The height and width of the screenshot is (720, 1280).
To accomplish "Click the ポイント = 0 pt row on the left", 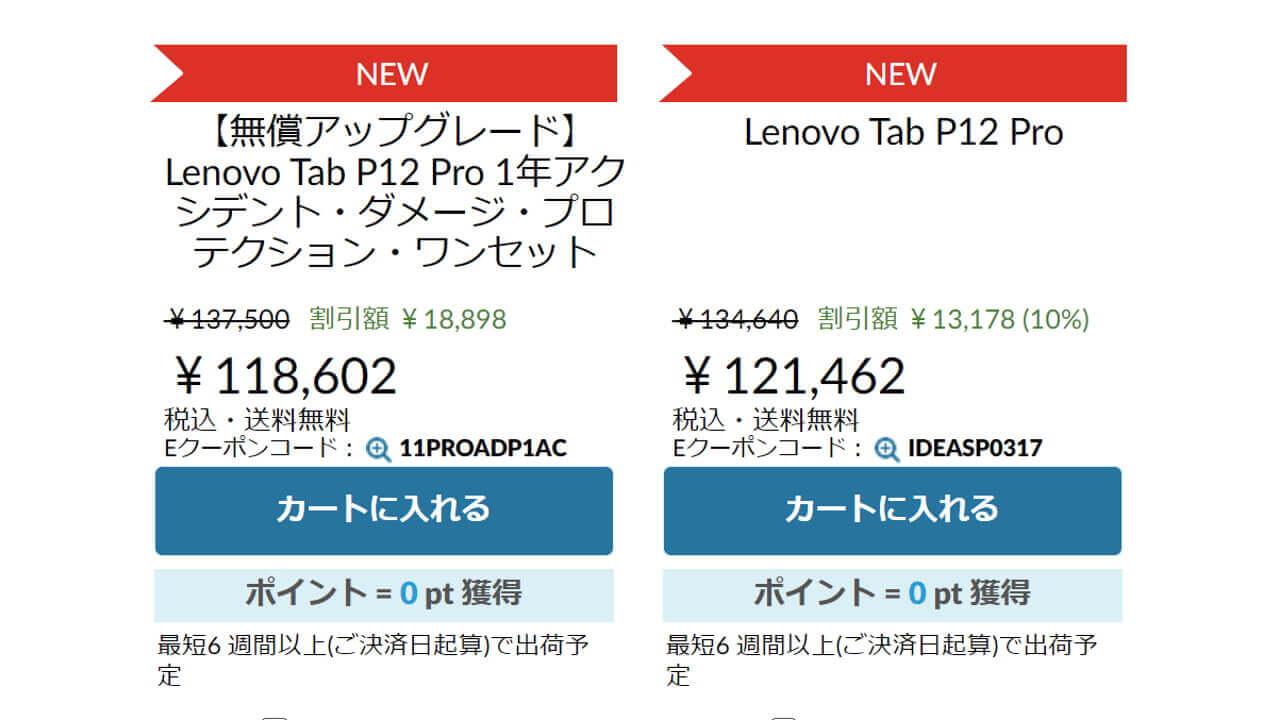I will 382,592.
